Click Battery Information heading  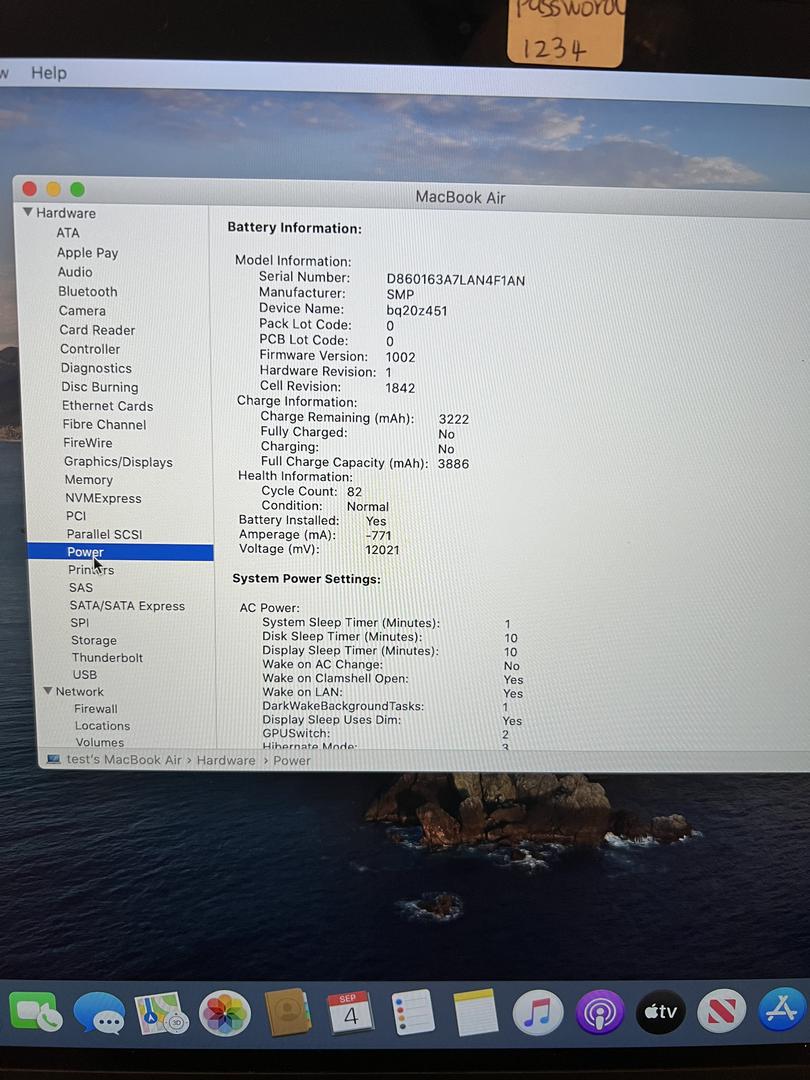pyautogui.click(x=294, y=228)
